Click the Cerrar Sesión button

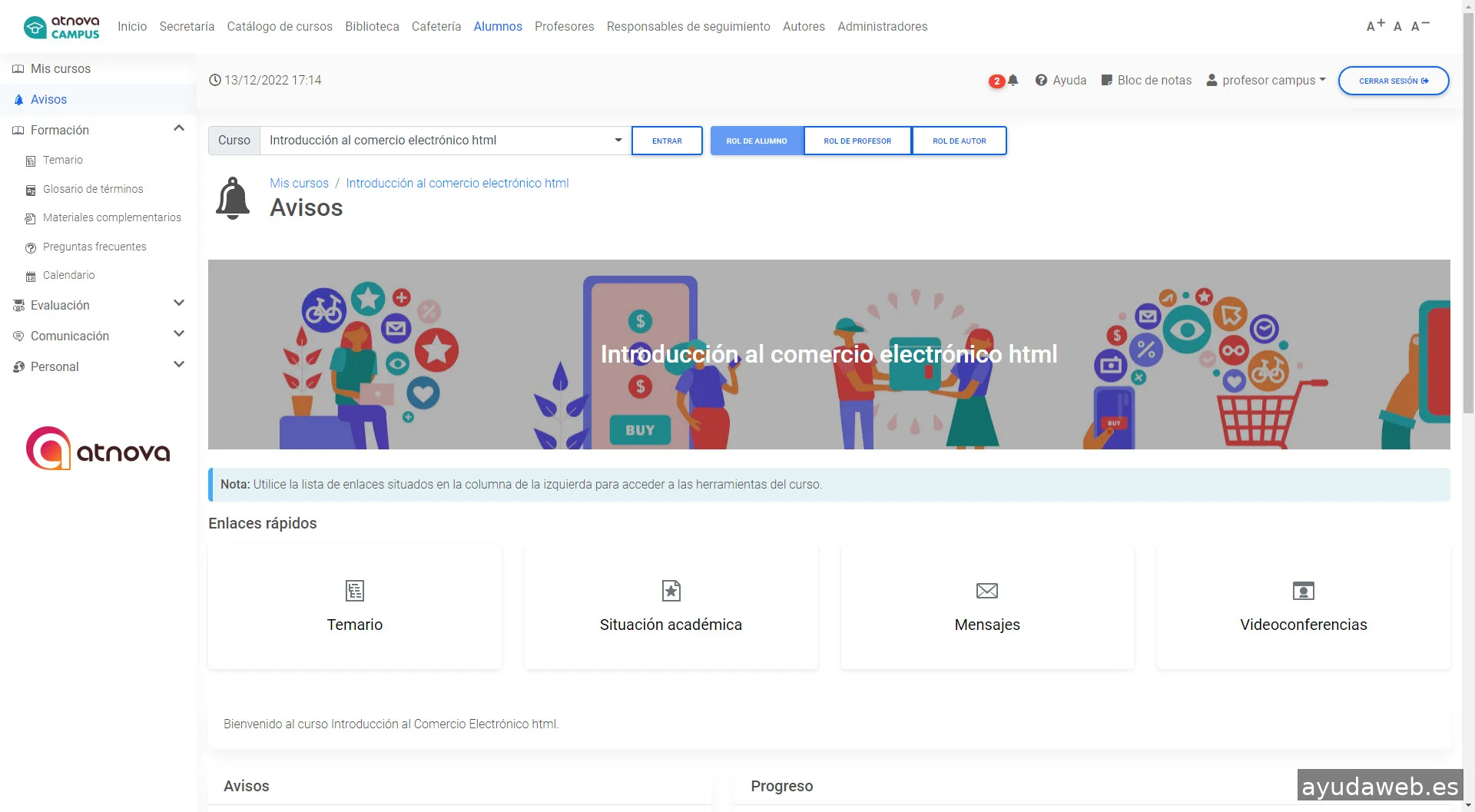1393,81
